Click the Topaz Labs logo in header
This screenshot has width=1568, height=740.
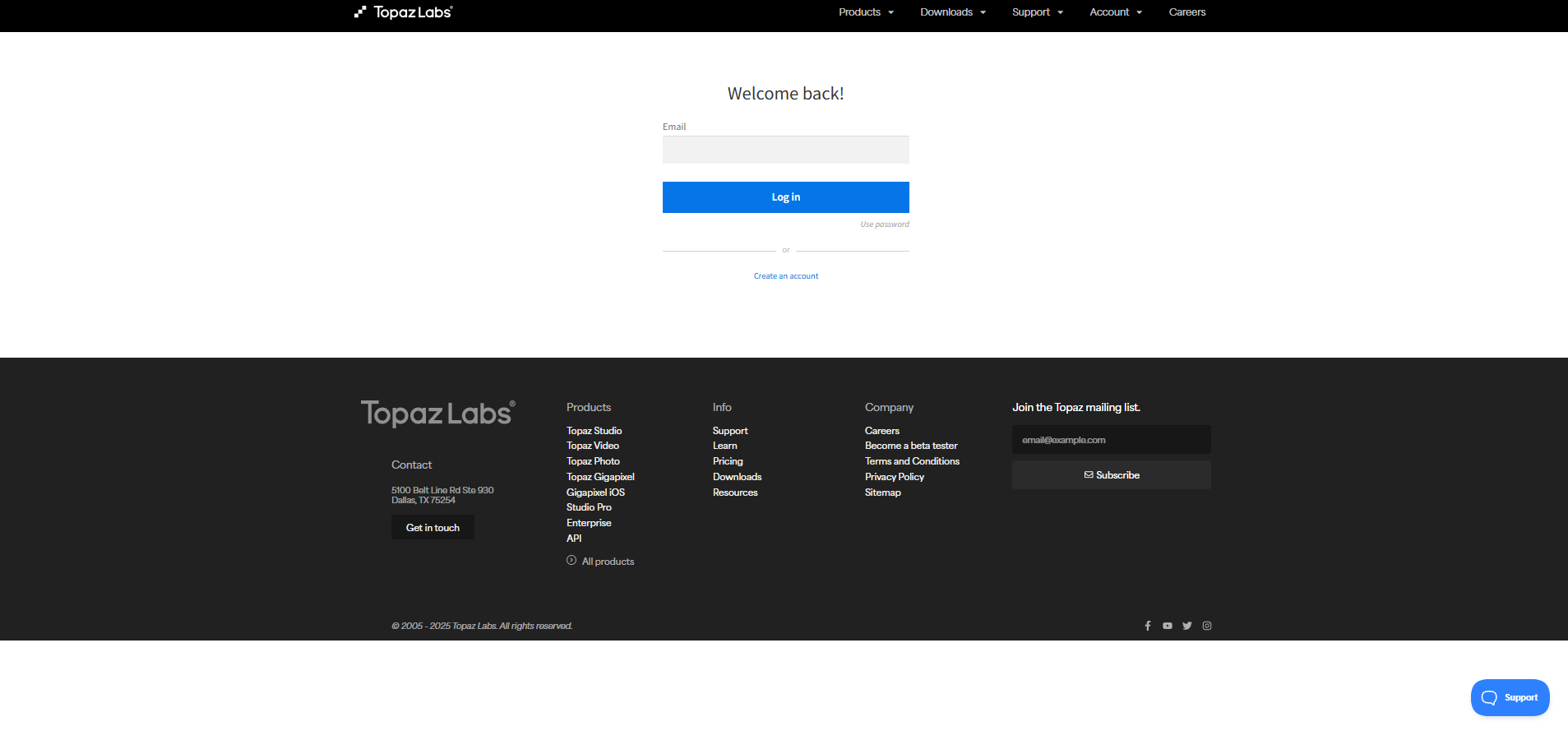pyautogui.click(x=404, y=12)
